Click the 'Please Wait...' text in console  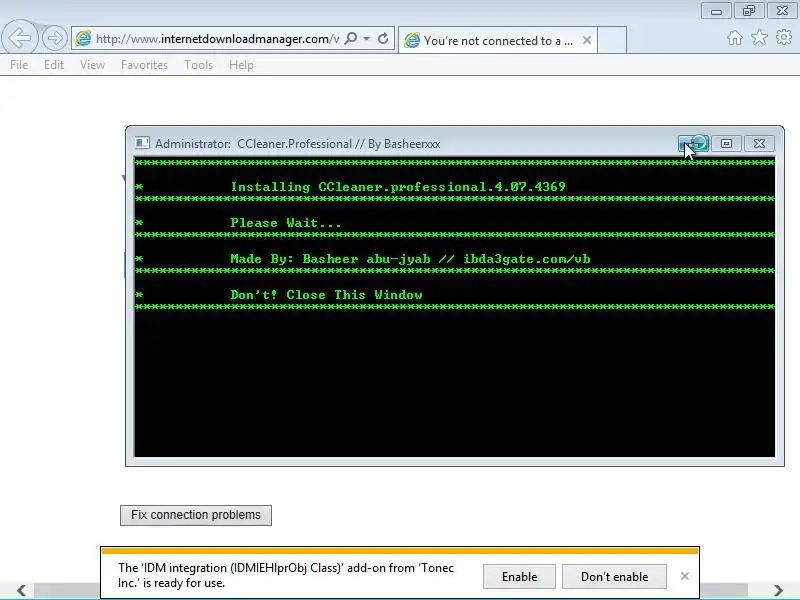(286, 223)
